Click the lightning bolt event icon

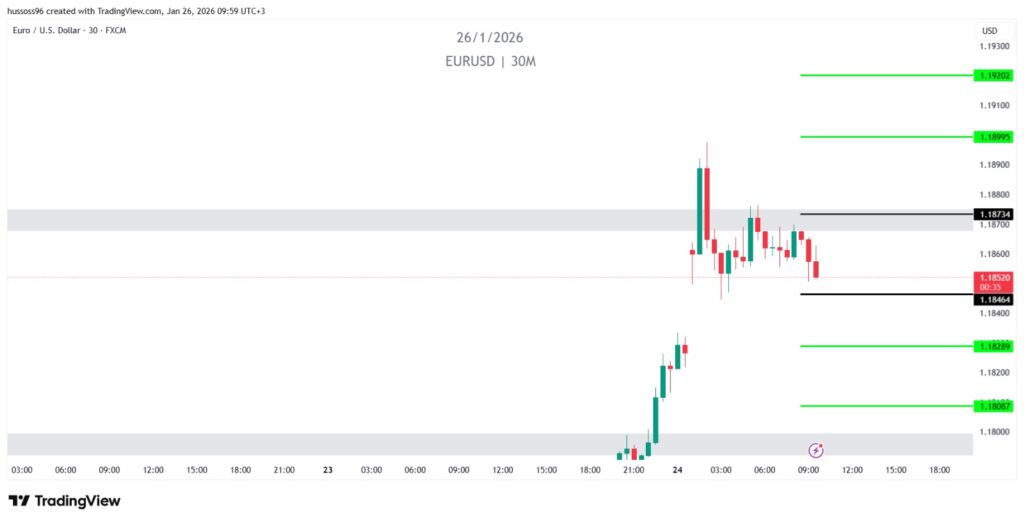(816, 450)
